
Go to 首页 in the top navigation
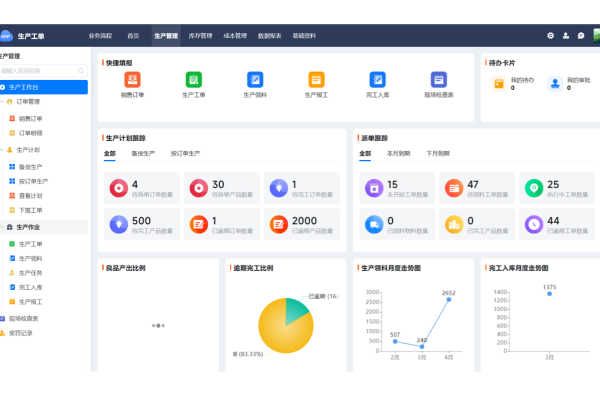[133, 36]
